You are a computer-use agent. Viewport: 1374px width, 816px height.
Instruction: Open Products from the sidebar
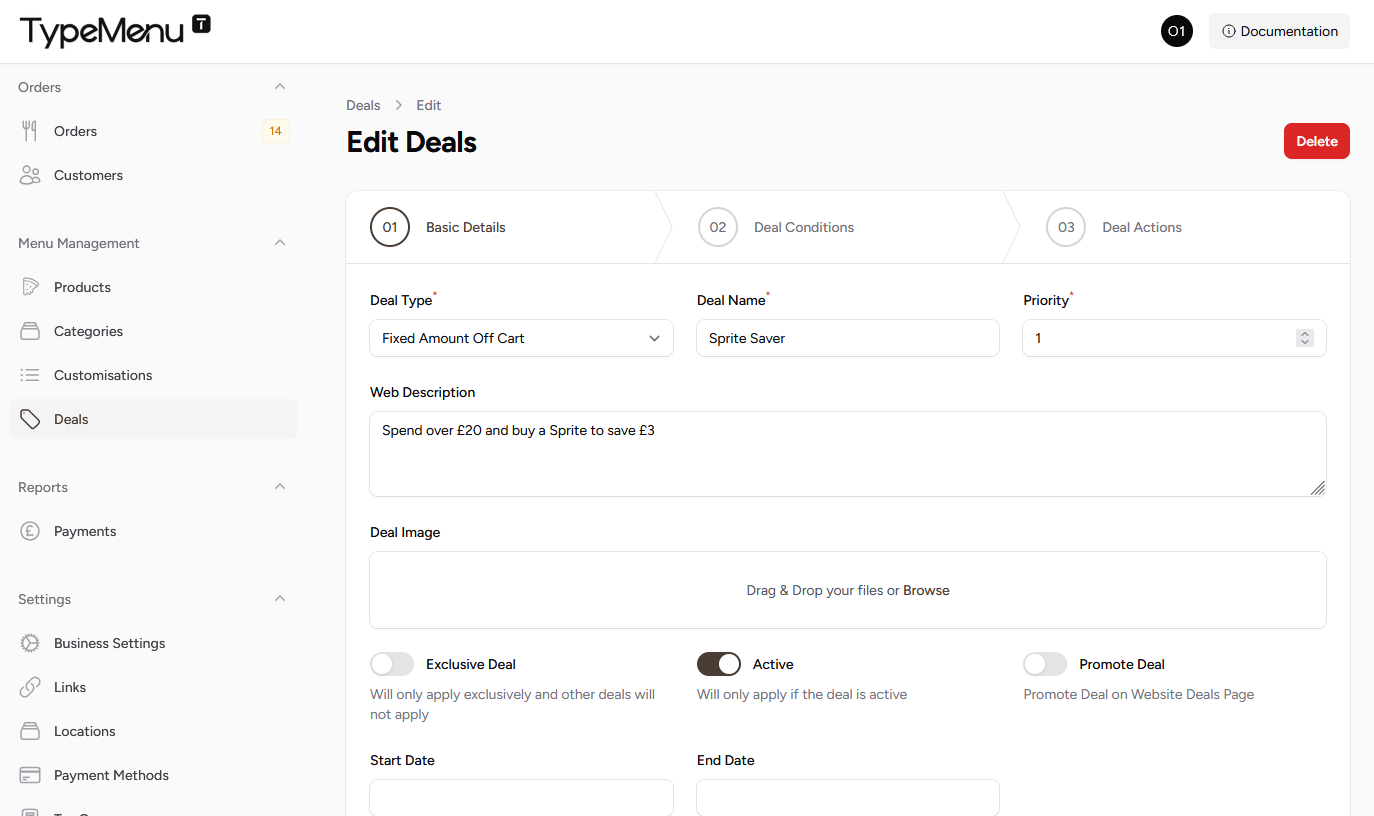[x=32, y=287]
